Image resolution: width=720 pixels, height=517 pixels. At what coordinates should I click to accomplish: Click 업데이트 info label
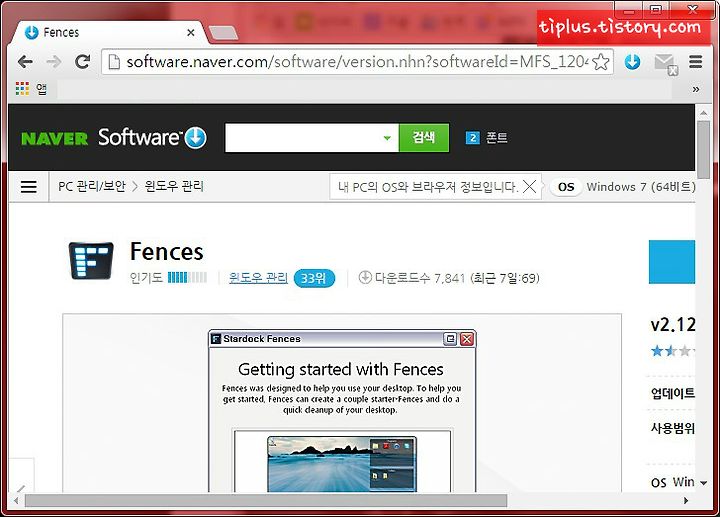pos(673,393)
